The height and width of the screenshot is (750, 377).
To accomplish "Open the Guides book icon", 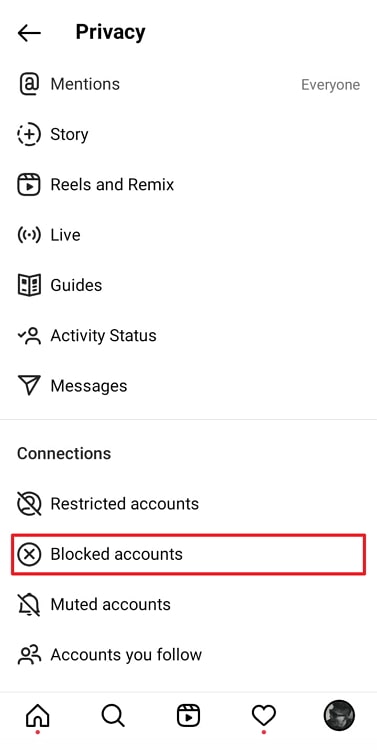I will [29, 285].
